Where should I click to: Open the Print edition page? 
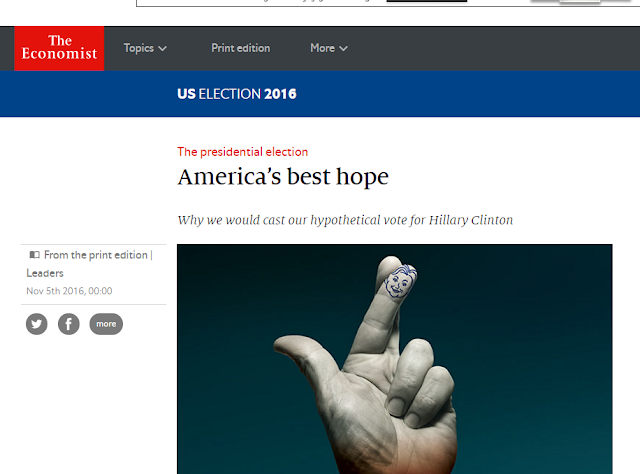coord(241,48)
